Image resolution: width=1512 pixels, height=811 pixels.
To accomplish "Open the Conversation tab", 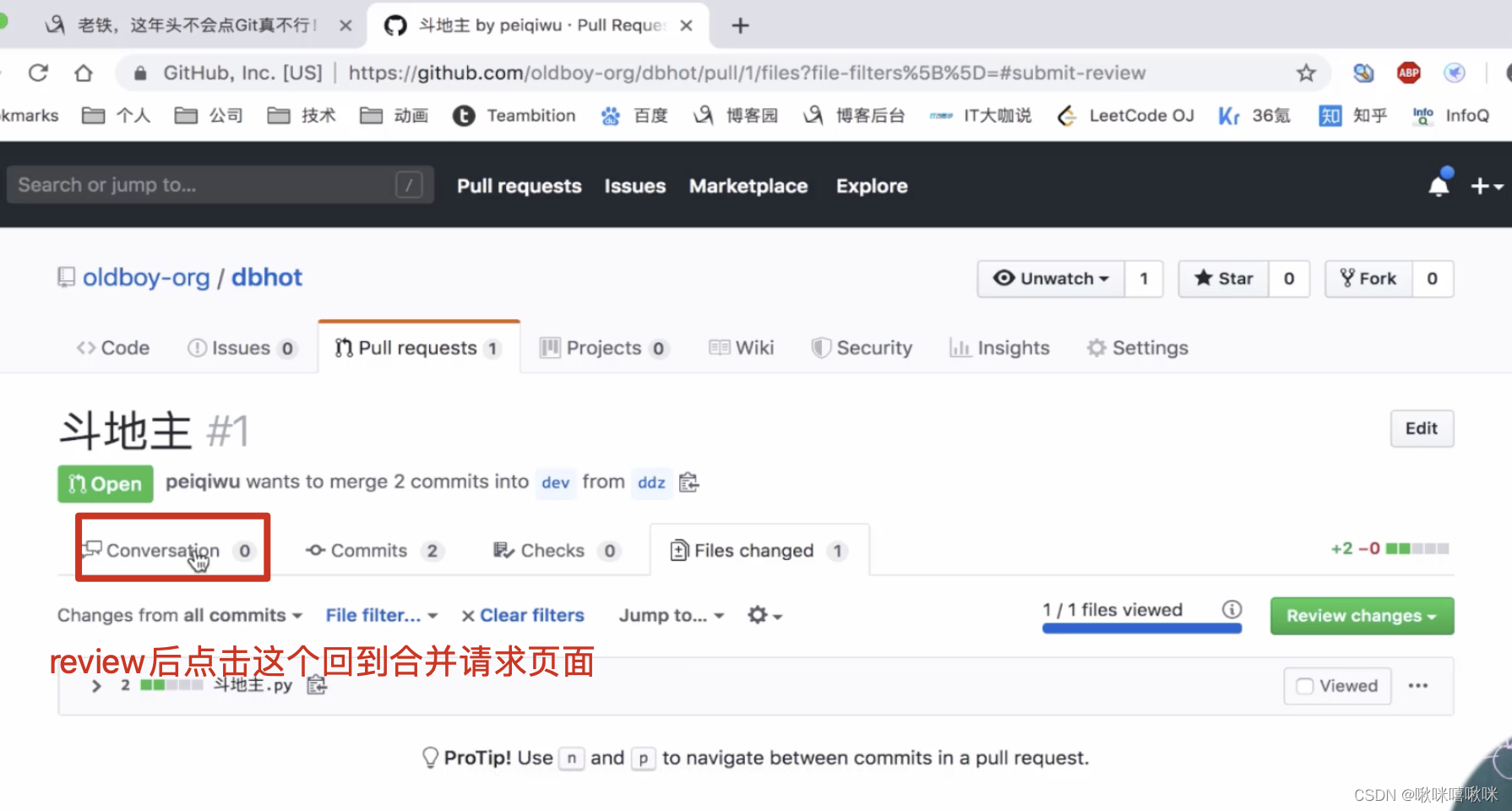I will tap(167, 551).
